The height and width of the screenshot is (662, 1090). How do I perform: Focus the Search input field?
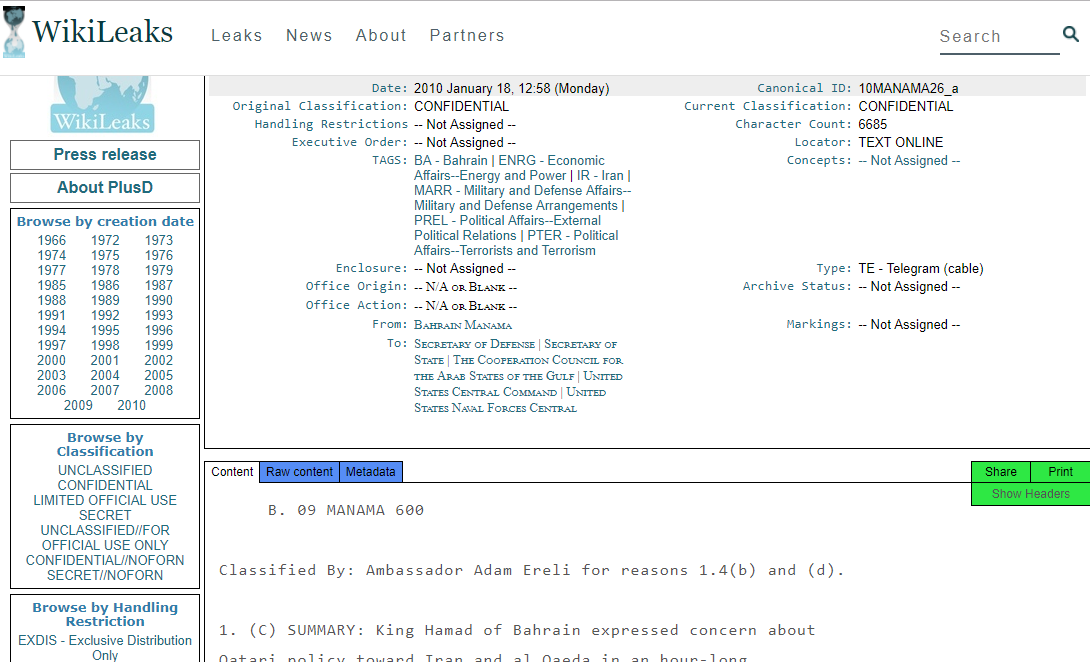[999, 36]
